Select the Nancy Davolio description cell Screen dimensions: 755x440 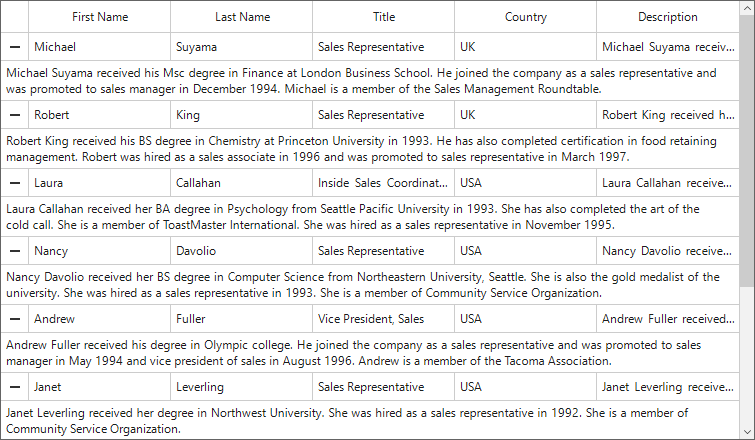point(668,251)
